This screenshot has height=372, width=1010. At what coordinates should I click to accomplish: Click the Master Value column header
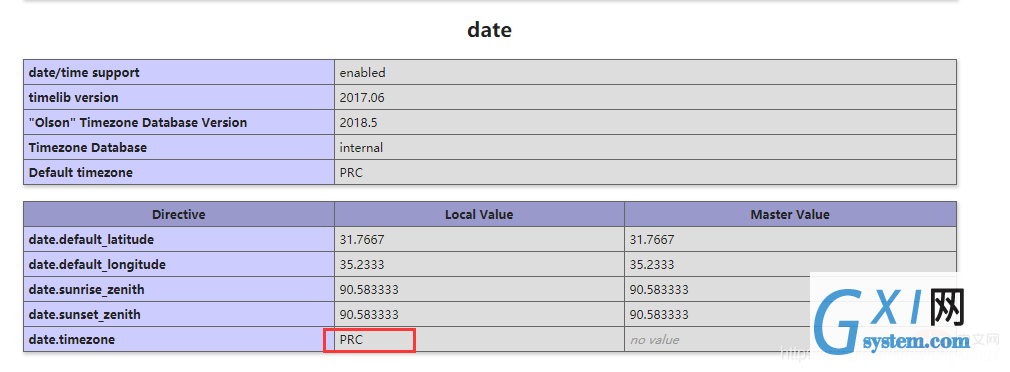(790, 214)
